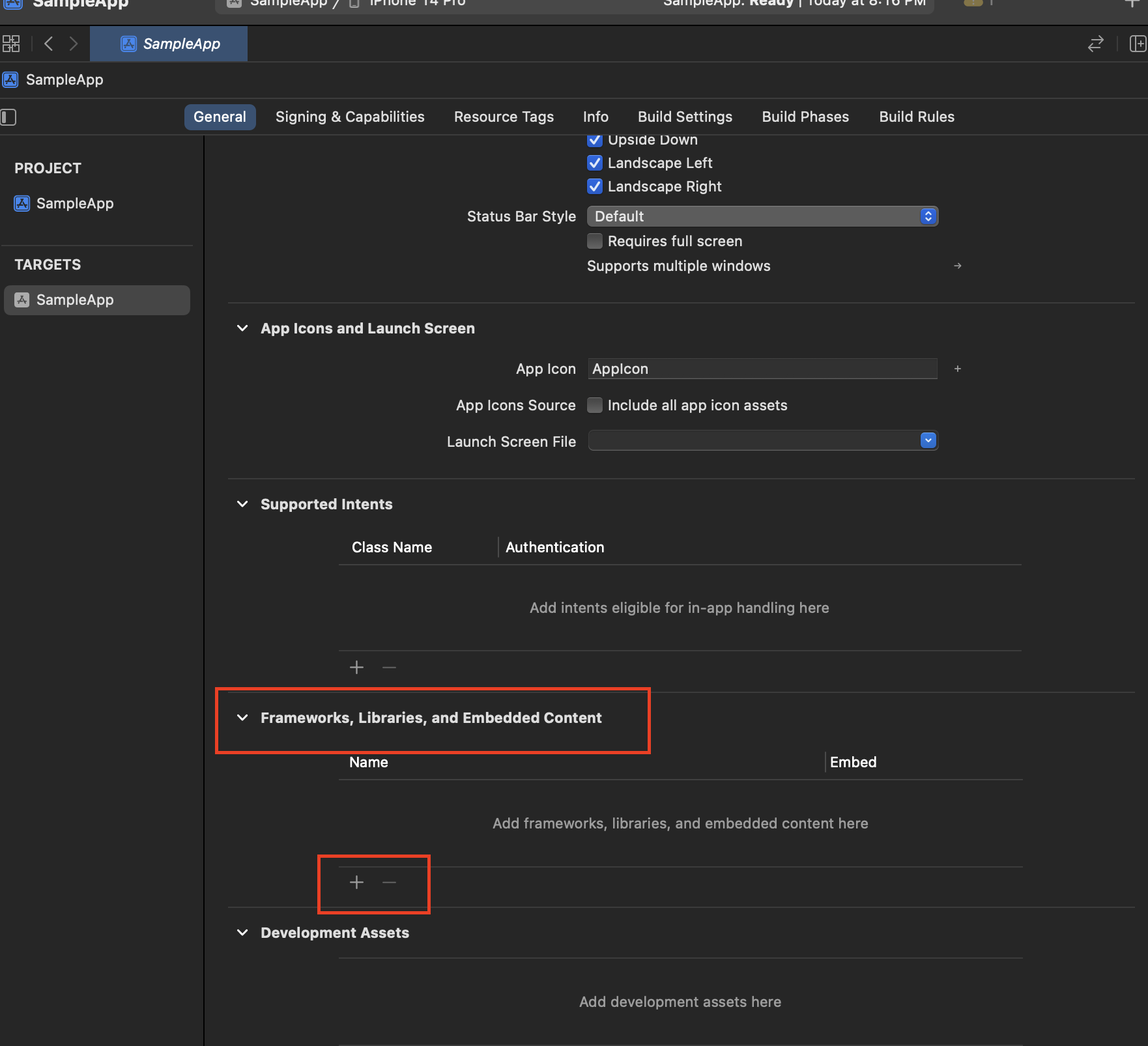This screenshot has width=1148, height=1046.
Task: Add an editor pane on the right
Action: [1138, 44]
